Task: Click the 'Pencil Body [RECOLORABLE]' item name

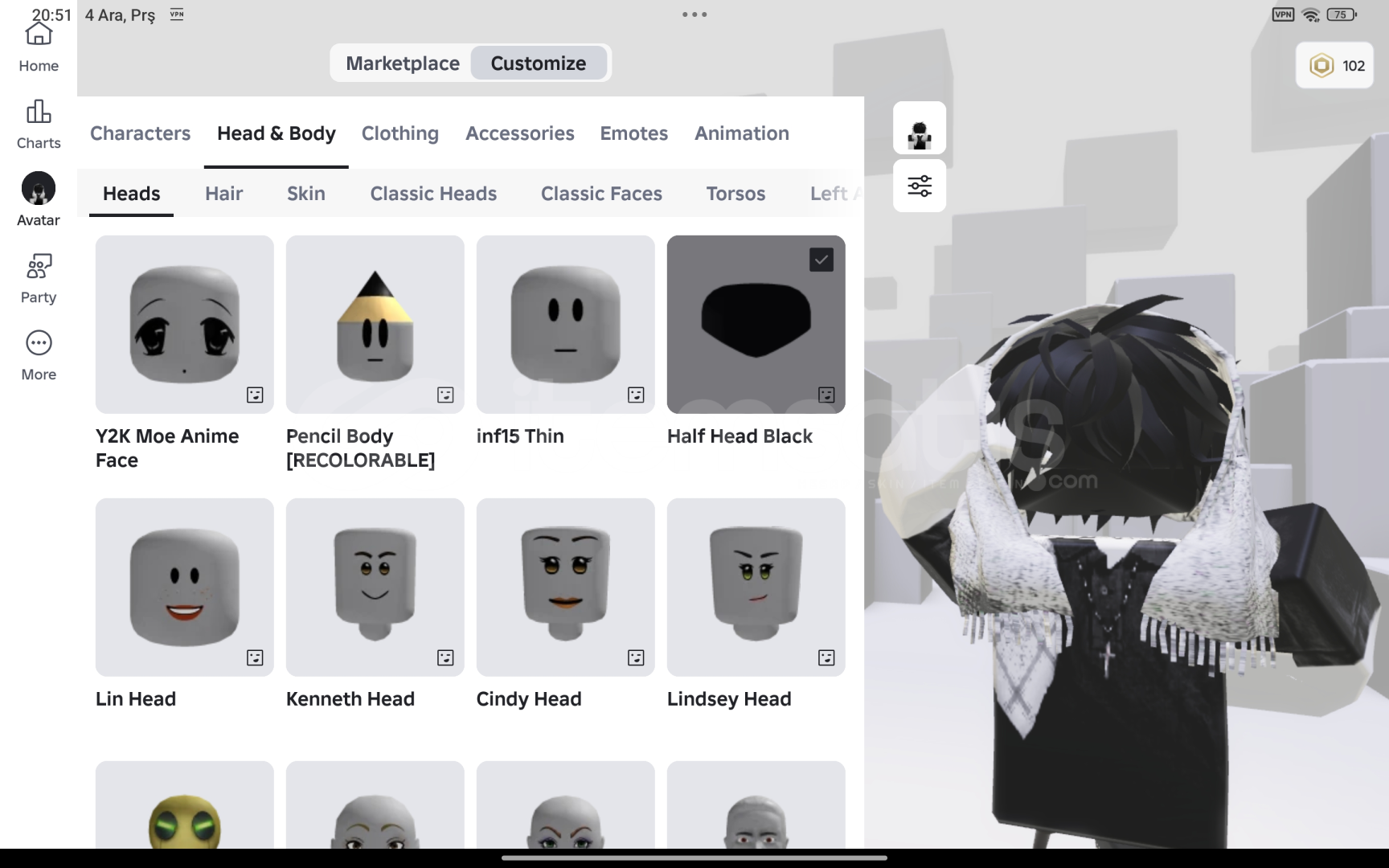Action: click(361, 448)
